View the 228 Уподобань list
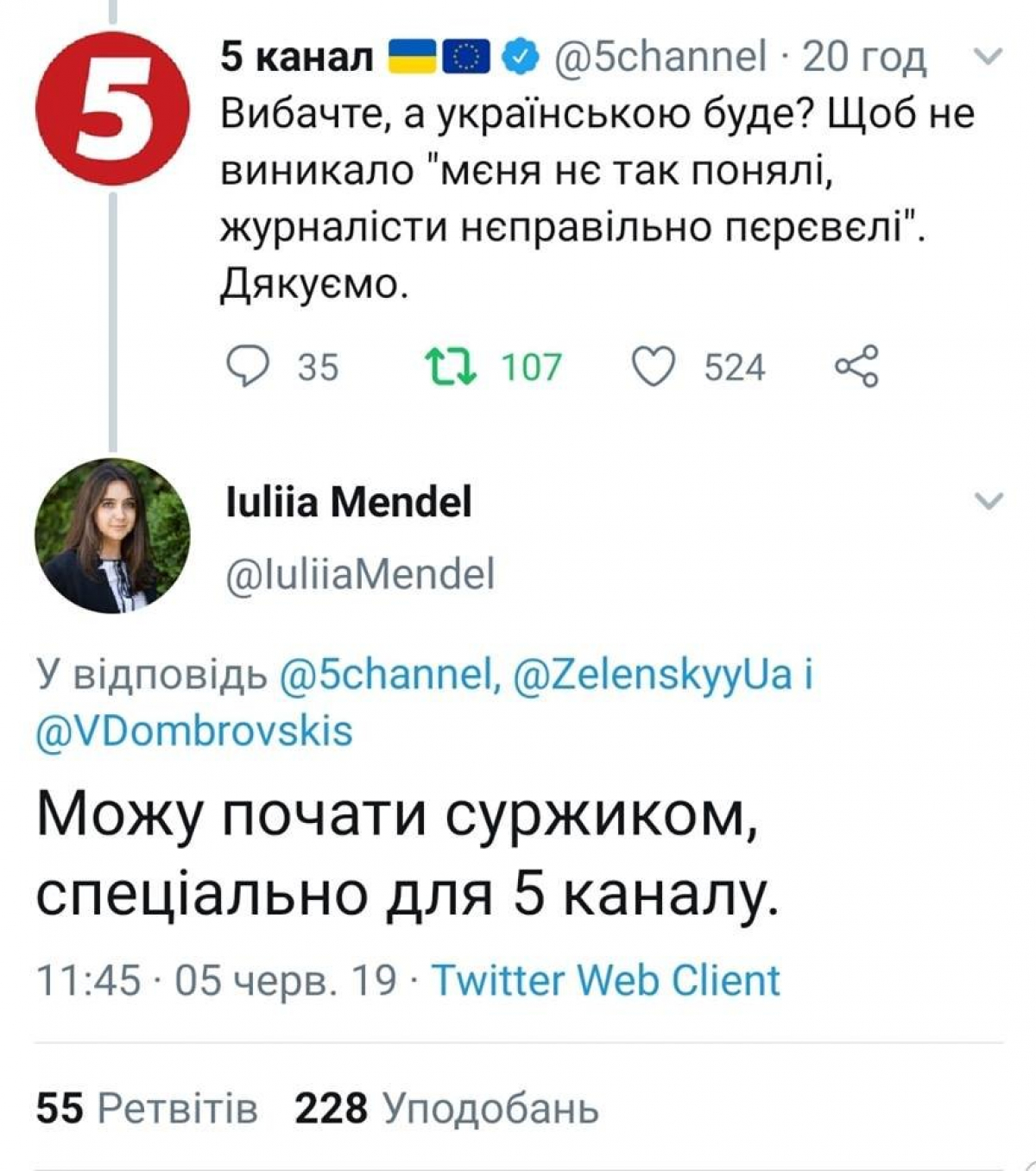This screenshot has width=1036, height=1171. 446,1108
